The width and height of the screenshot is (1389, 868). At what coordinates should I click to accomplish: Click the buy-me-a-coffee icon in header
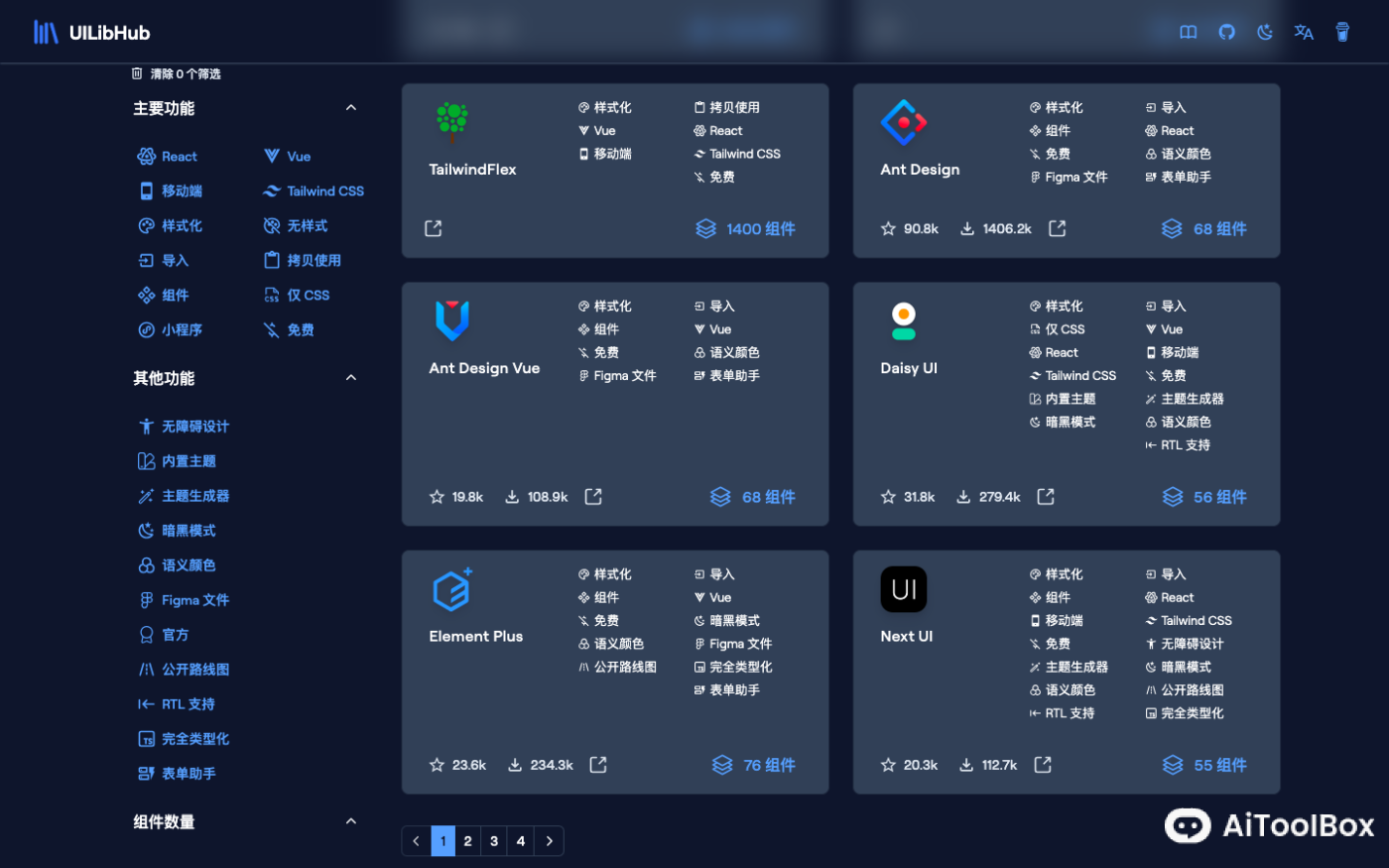1342,32
